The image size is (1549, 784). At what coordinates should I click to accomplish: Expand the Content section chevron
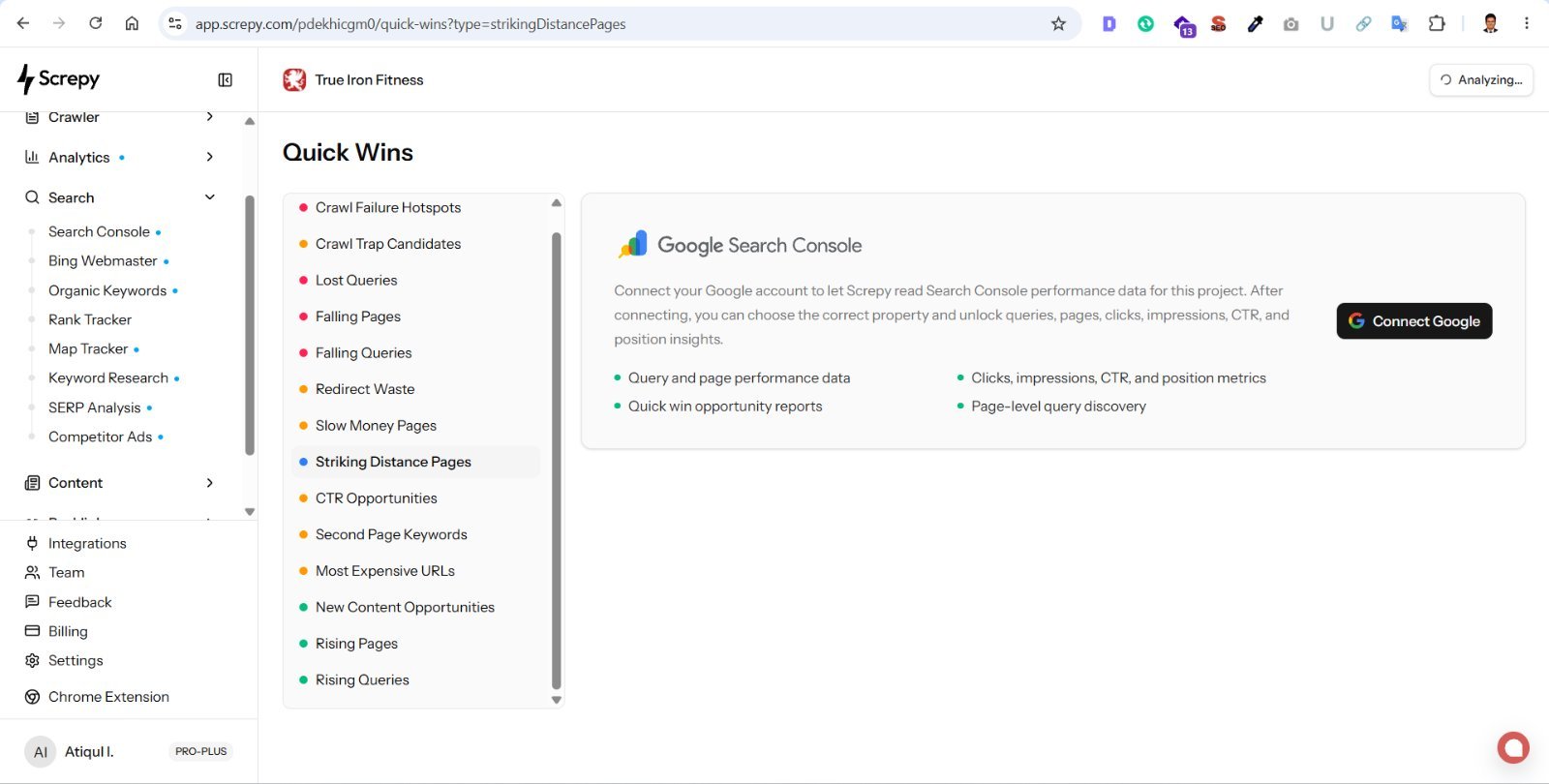pyautogui.click(x=210, y=483)
